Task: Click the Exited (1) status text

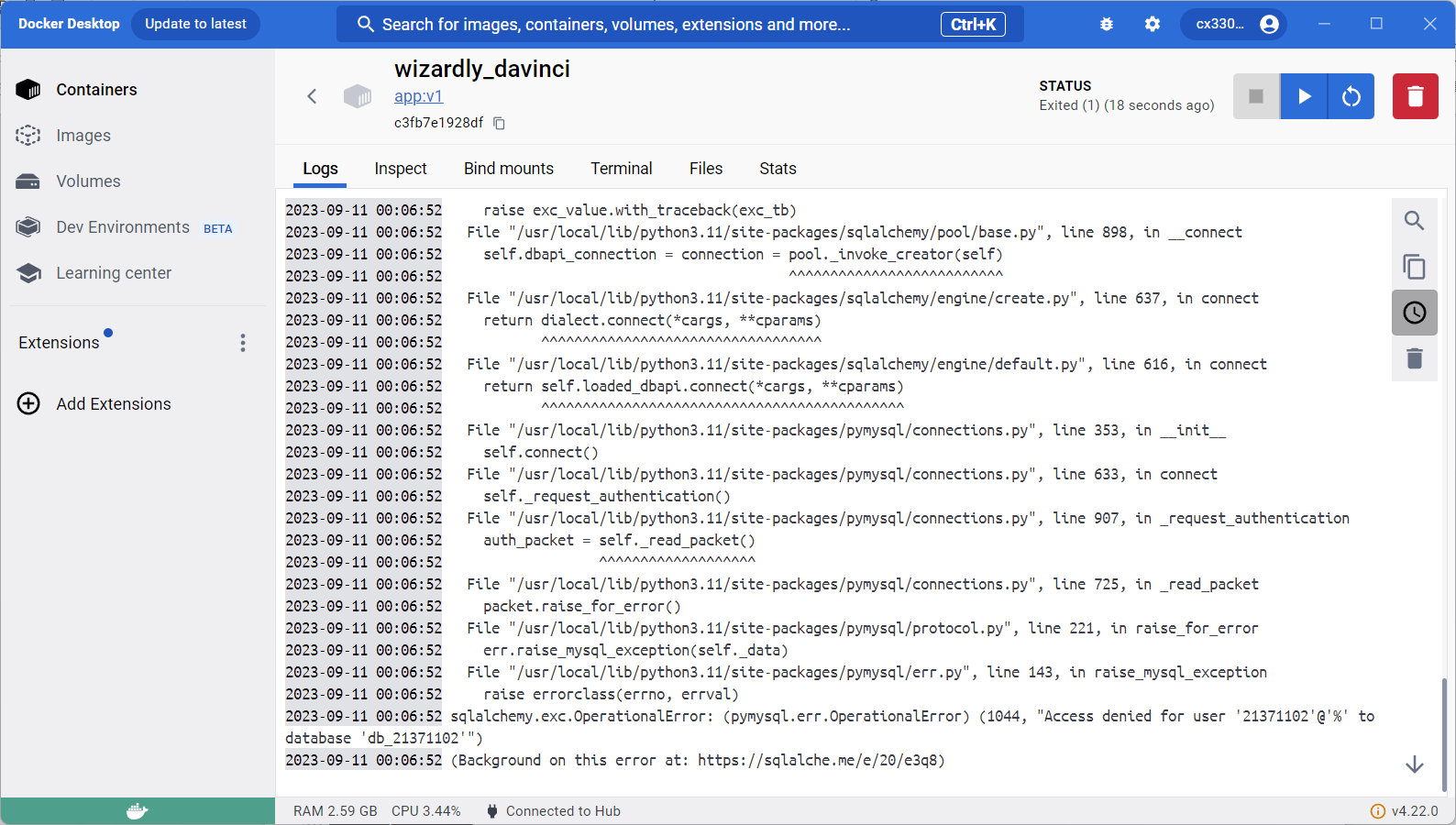Action: click(1127, 105)
